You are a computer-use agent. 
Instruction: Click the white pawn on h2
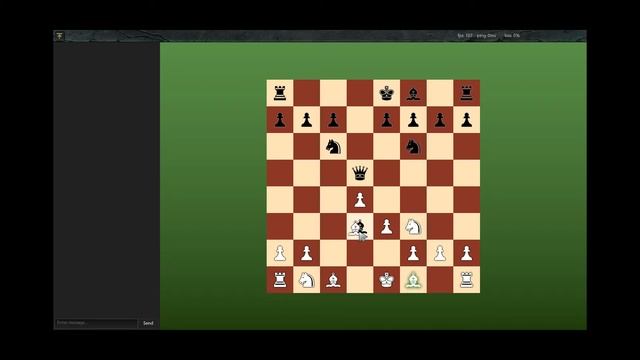pyautogui.click(x=467, y=253)
